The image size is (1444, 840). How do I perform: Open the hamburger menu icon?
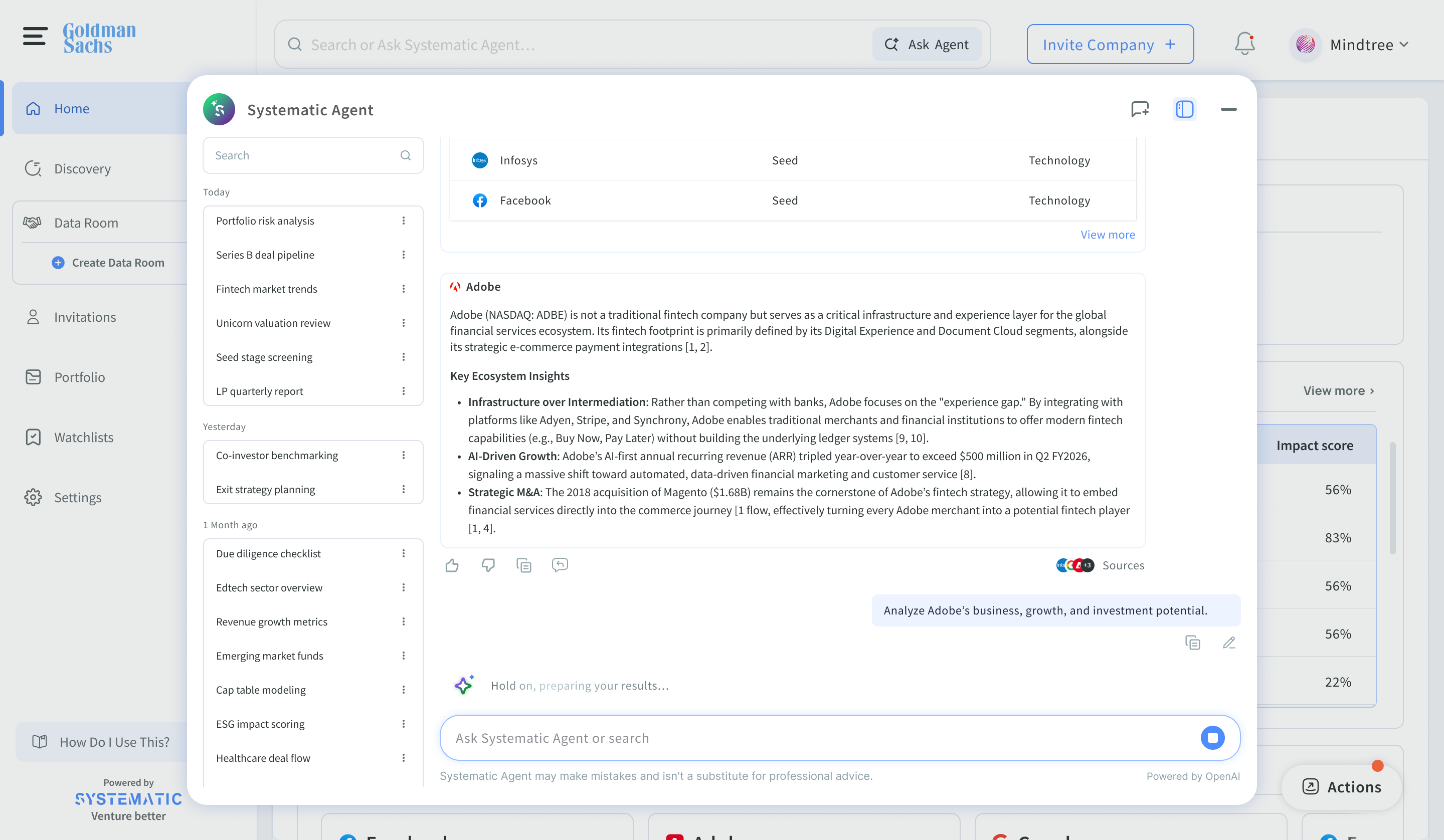35,36
